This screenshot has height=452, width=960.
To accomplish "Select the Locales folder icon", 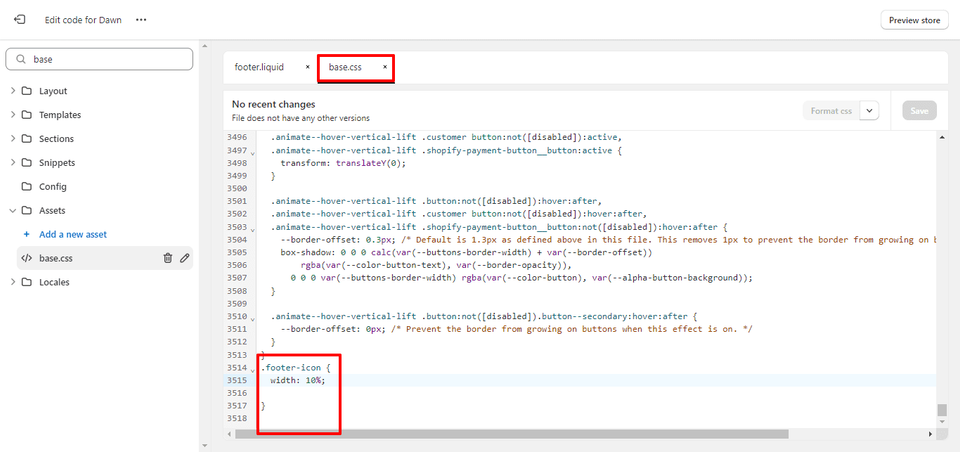I will [26, 282].
